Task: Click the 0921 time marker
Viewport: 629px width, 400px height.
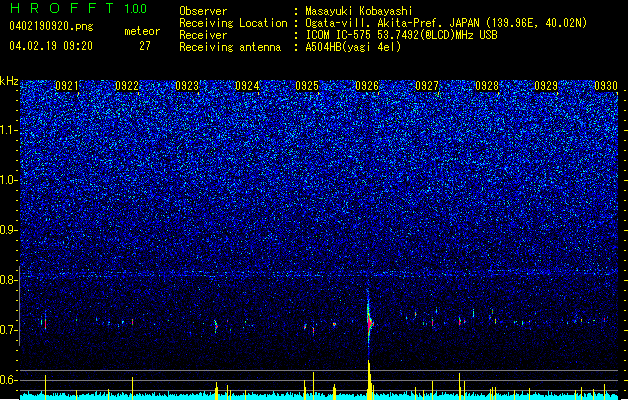Action: pos(67,86)
